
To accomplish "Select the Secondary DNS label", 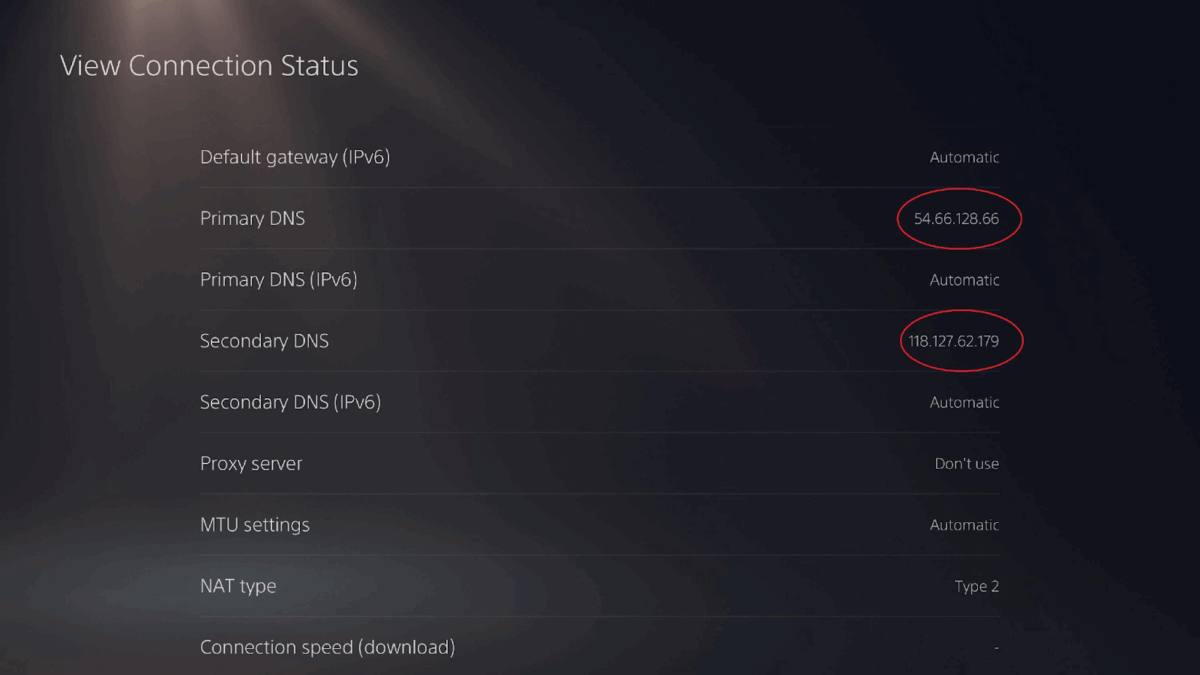I will [x=264, y=341].
